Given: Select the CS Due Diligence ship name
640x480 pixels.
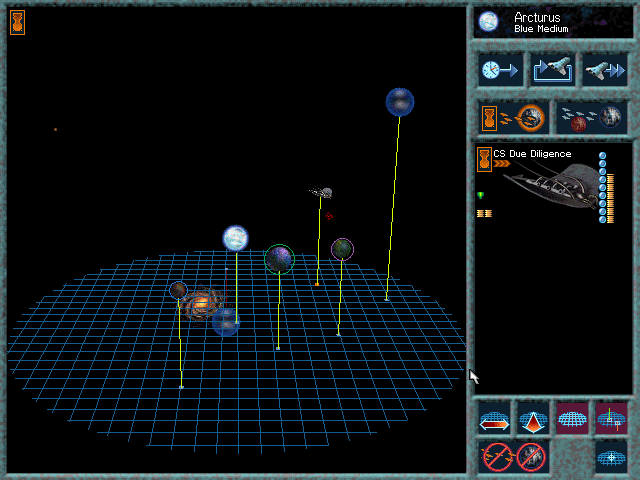Looking at the screenshot, I should (532, 154).
